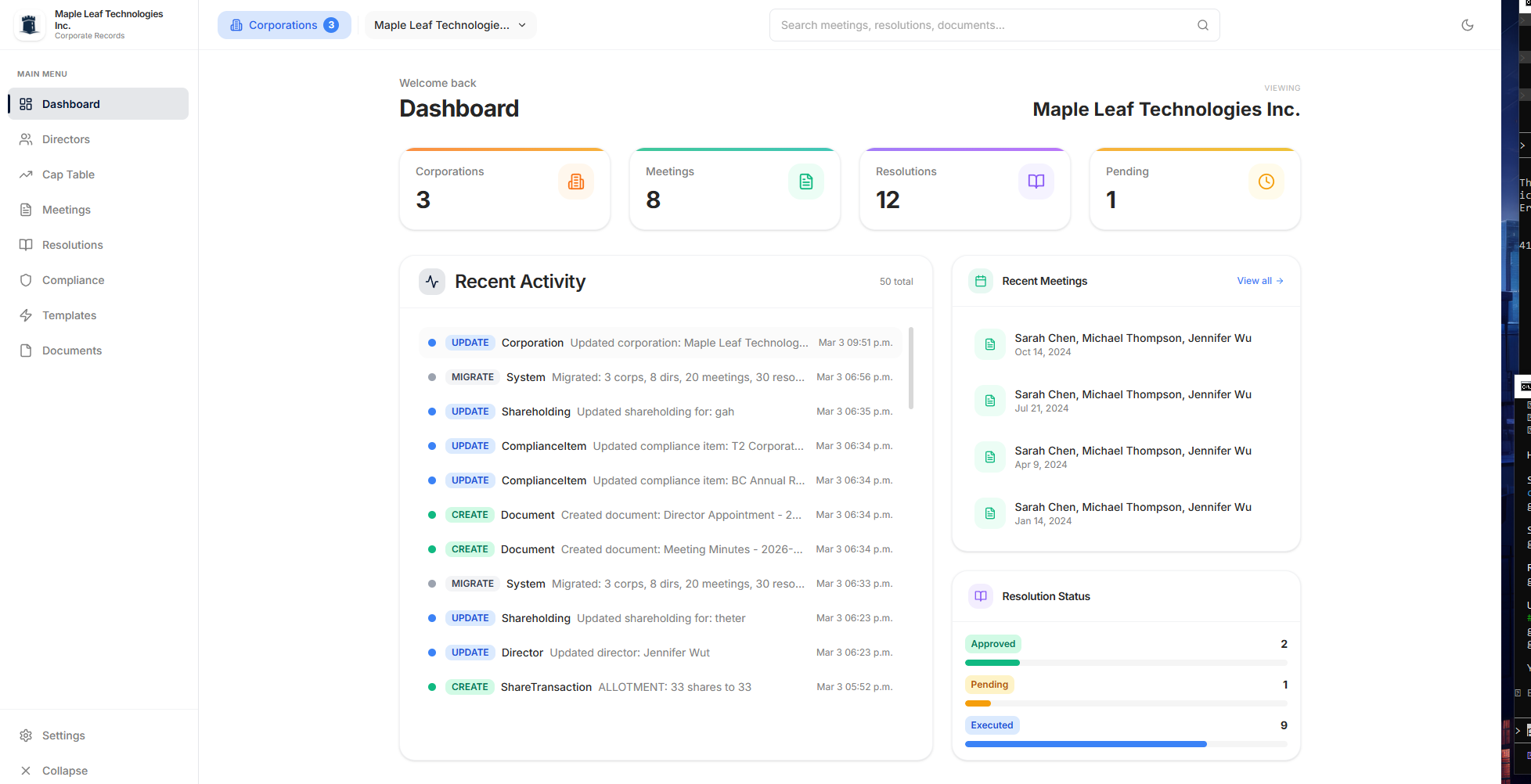Go to Documents in the sidebar
Image resolution: width=1531 pixels, height=784 pixels.
coord(99,351)
